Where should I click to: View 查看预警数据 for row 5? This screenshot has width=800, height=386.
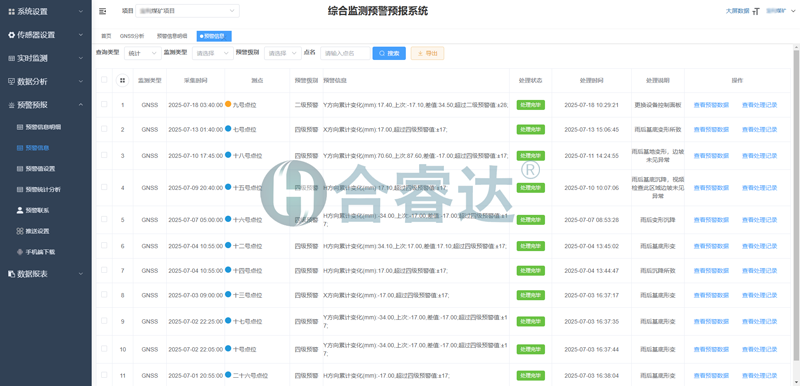tap(711, 220)
